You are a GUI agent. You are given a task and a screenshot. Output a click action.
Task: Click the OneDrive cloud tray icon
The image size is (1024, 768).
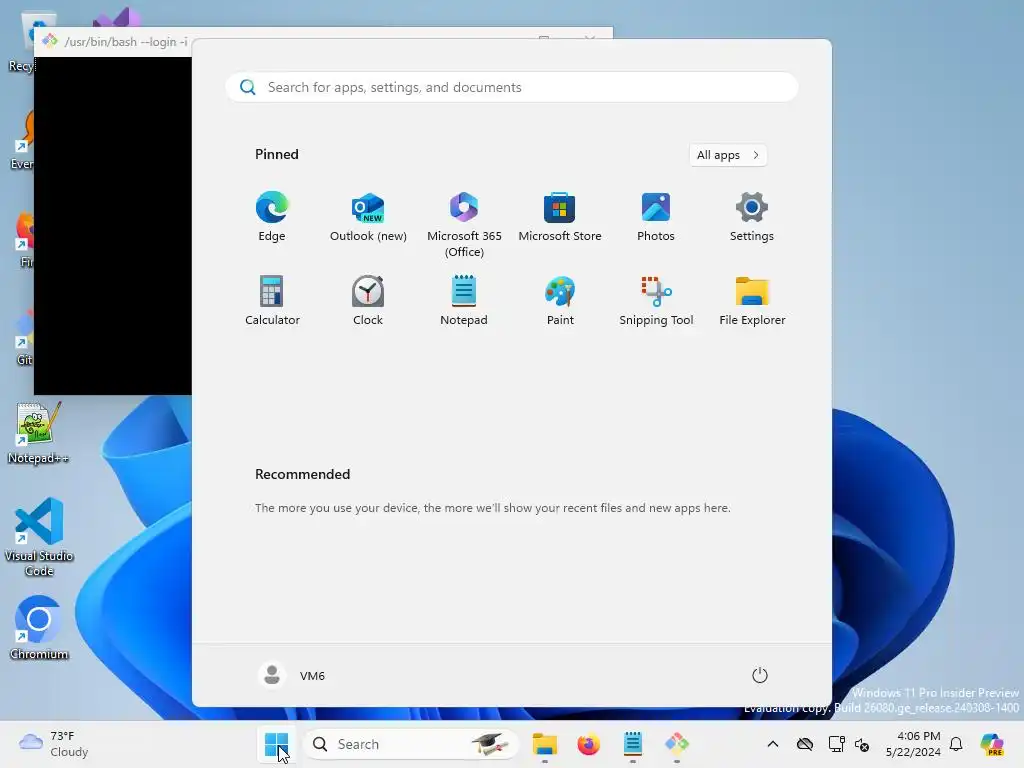[x=805, y=744]
